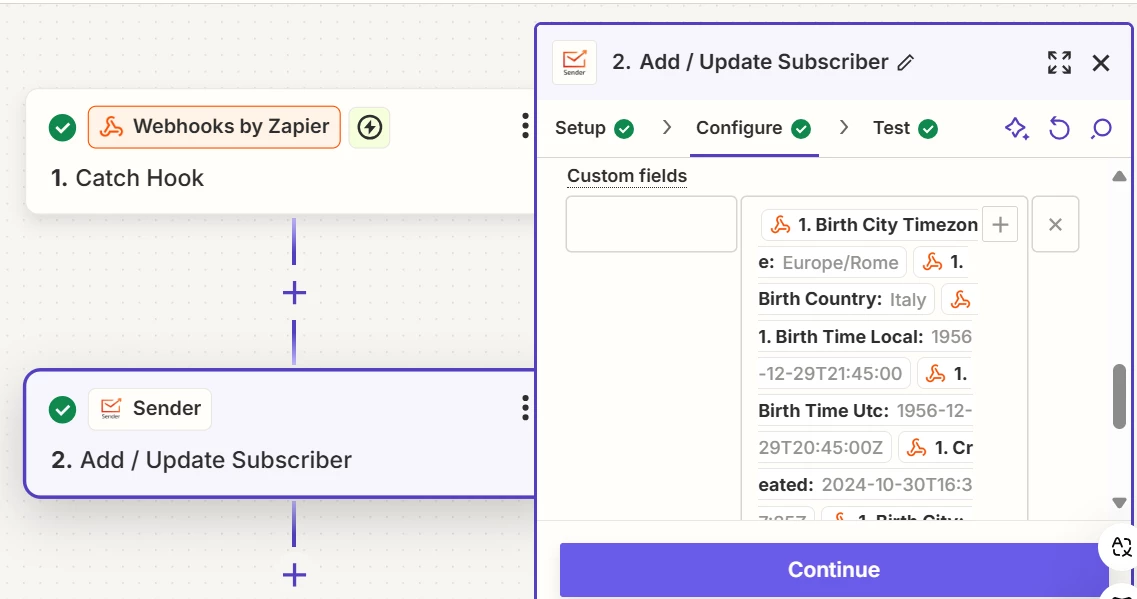Click the undo/revert arrow icon

1059,128
